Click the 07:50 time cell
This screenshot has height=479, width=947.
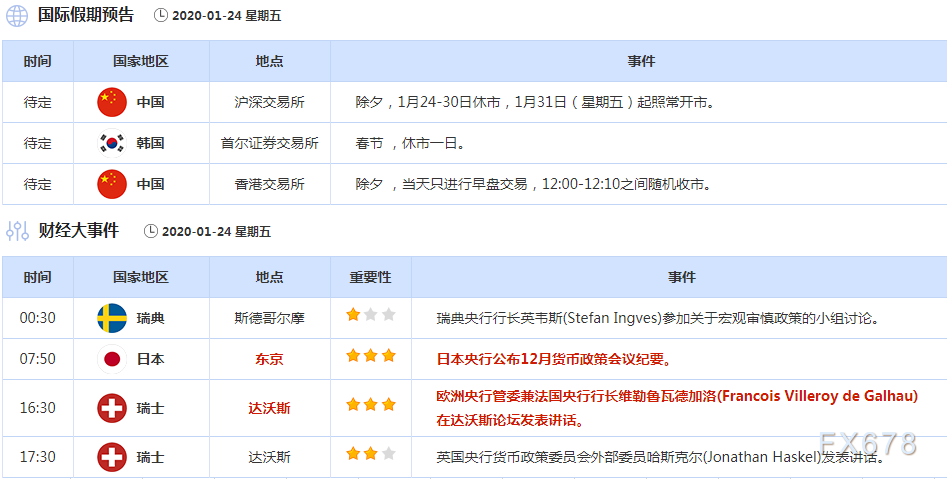coord(37,359)
